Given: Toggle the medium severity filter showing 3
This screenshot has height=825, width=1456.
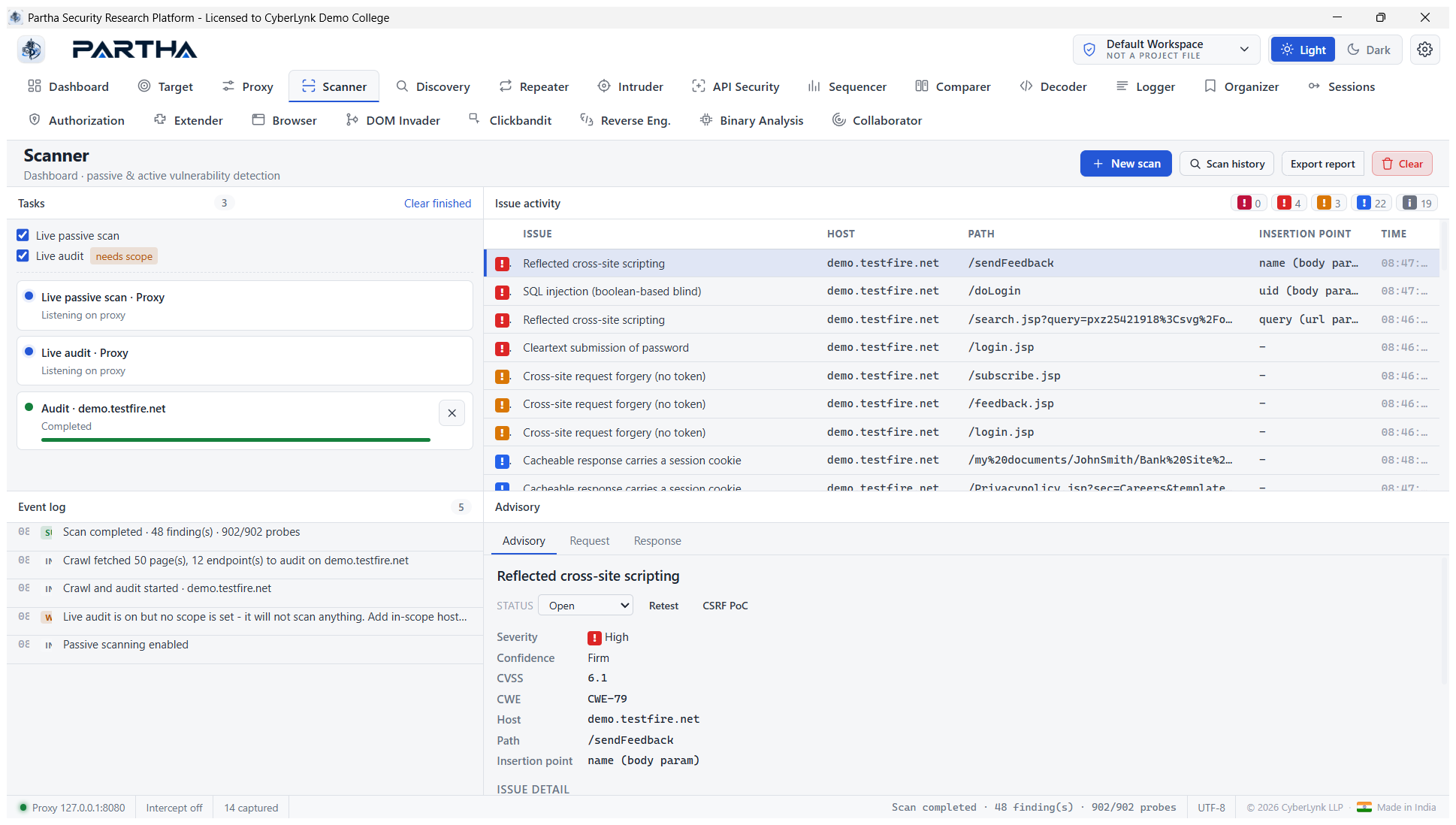Looking at the screenshot, I should (x=1329, y=203).
